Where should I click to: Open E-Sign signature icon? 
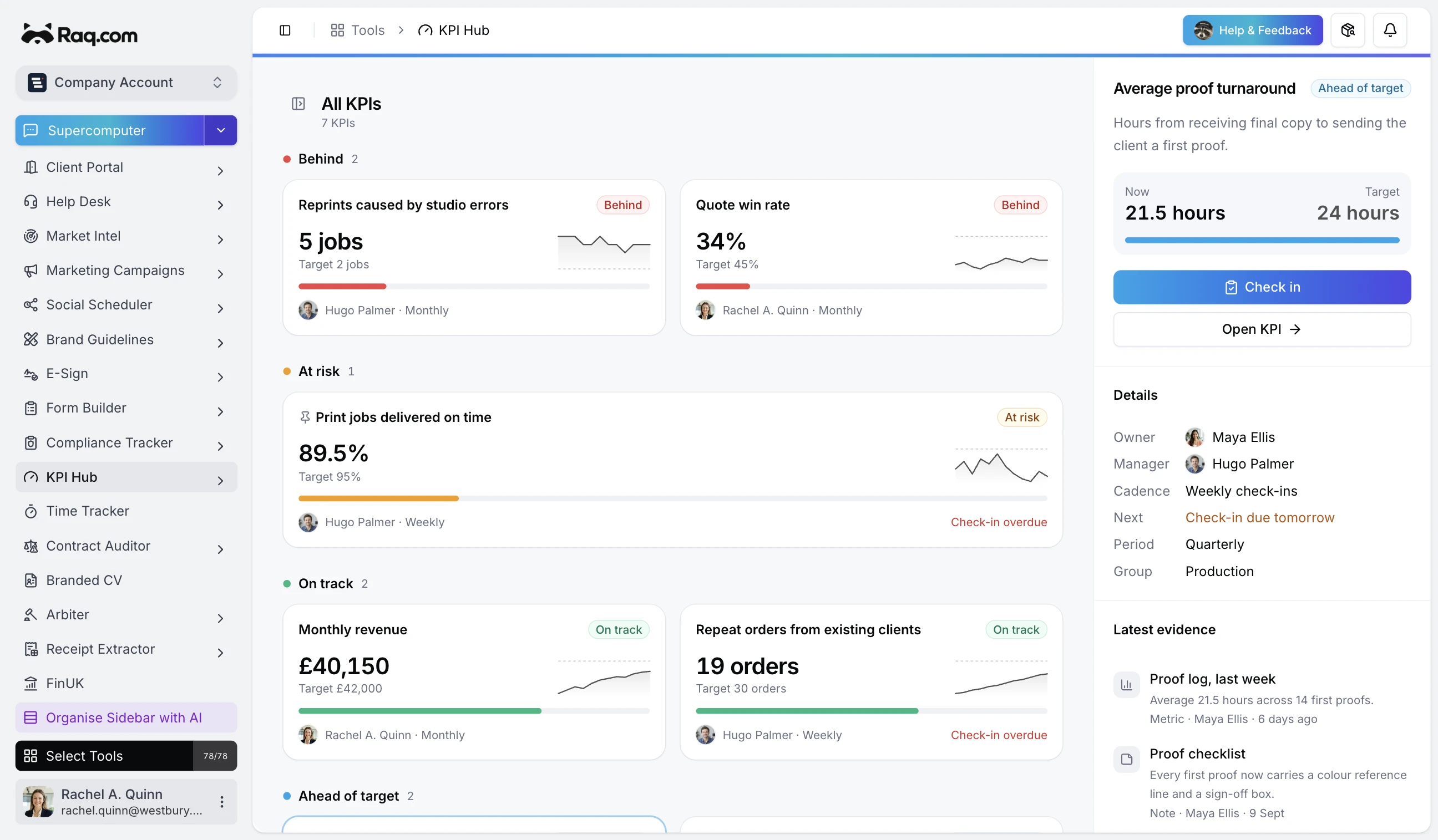pyautogui.click(x=31, y=374)
